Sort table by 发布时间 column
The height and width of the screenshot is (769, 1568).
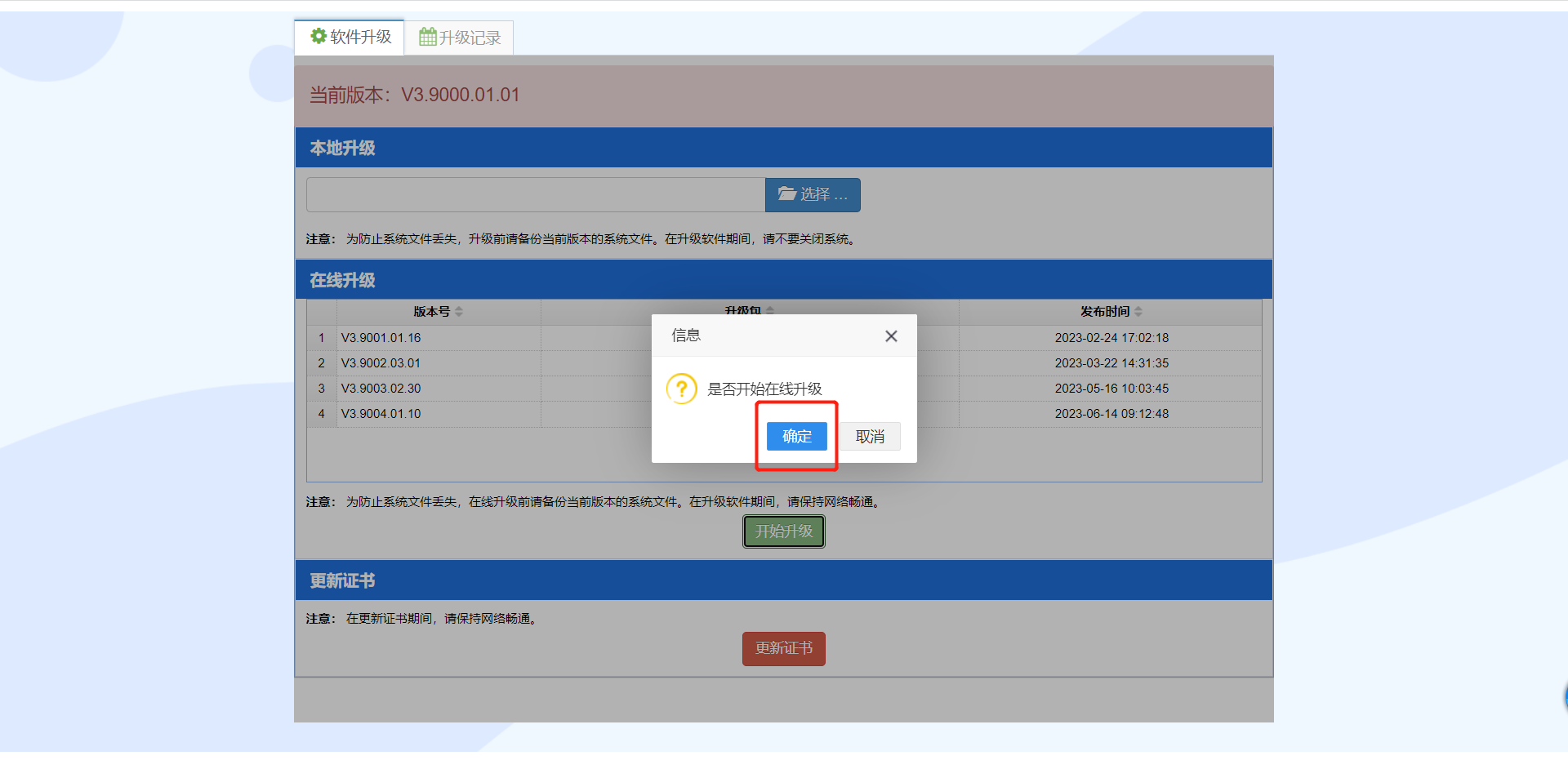pyautogui.click(x=1111, y=311)
